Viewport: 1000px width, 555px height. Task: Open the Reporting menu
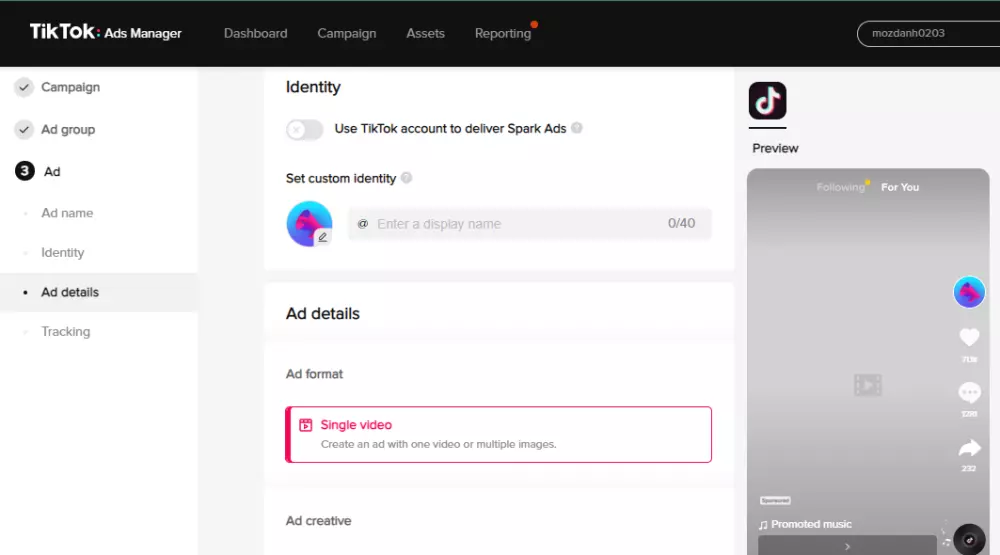(503, 33)
